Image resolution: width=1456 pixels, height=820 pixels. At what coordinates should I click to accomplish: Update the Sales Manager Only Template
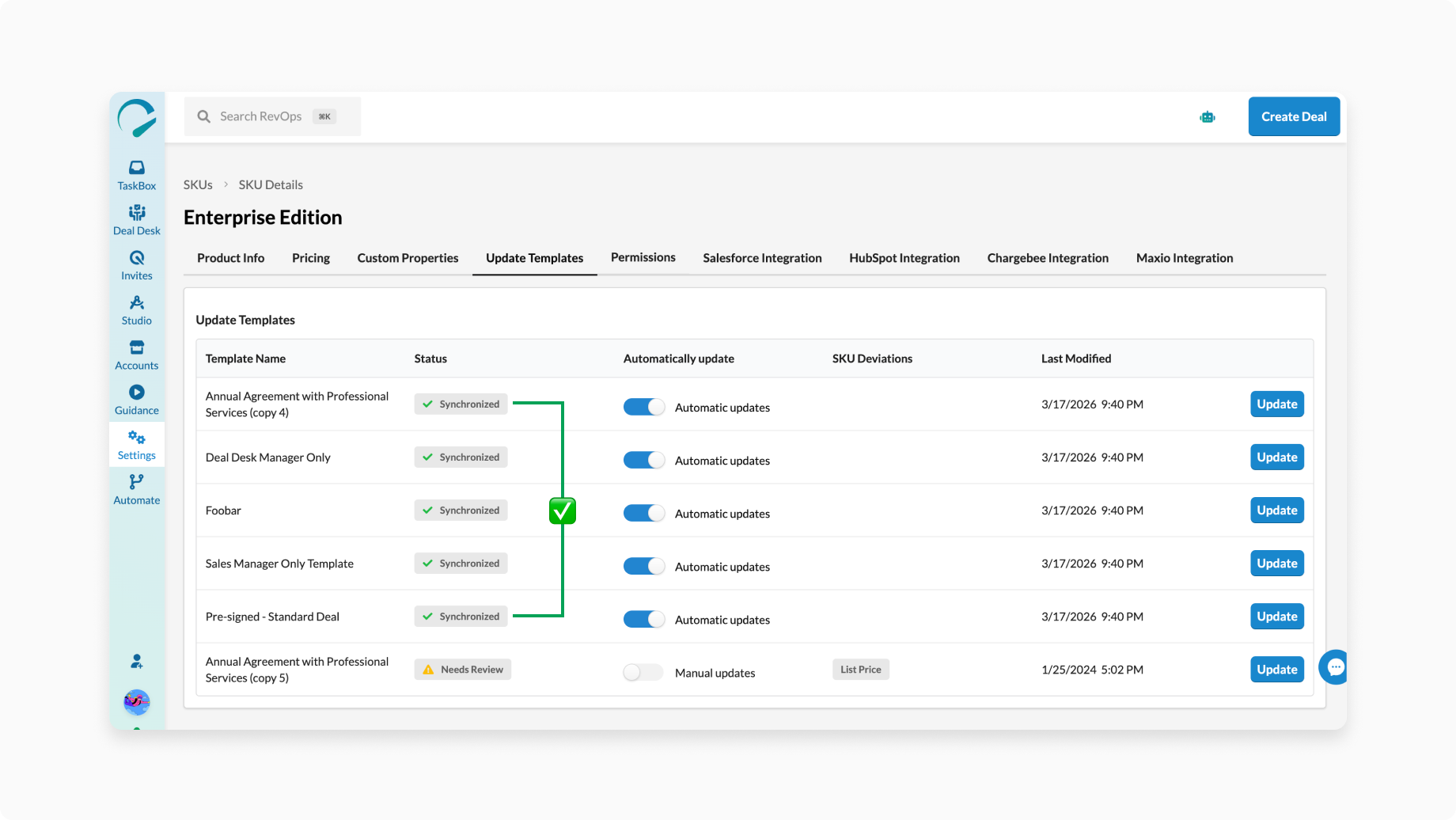[x=1276, y=564]
